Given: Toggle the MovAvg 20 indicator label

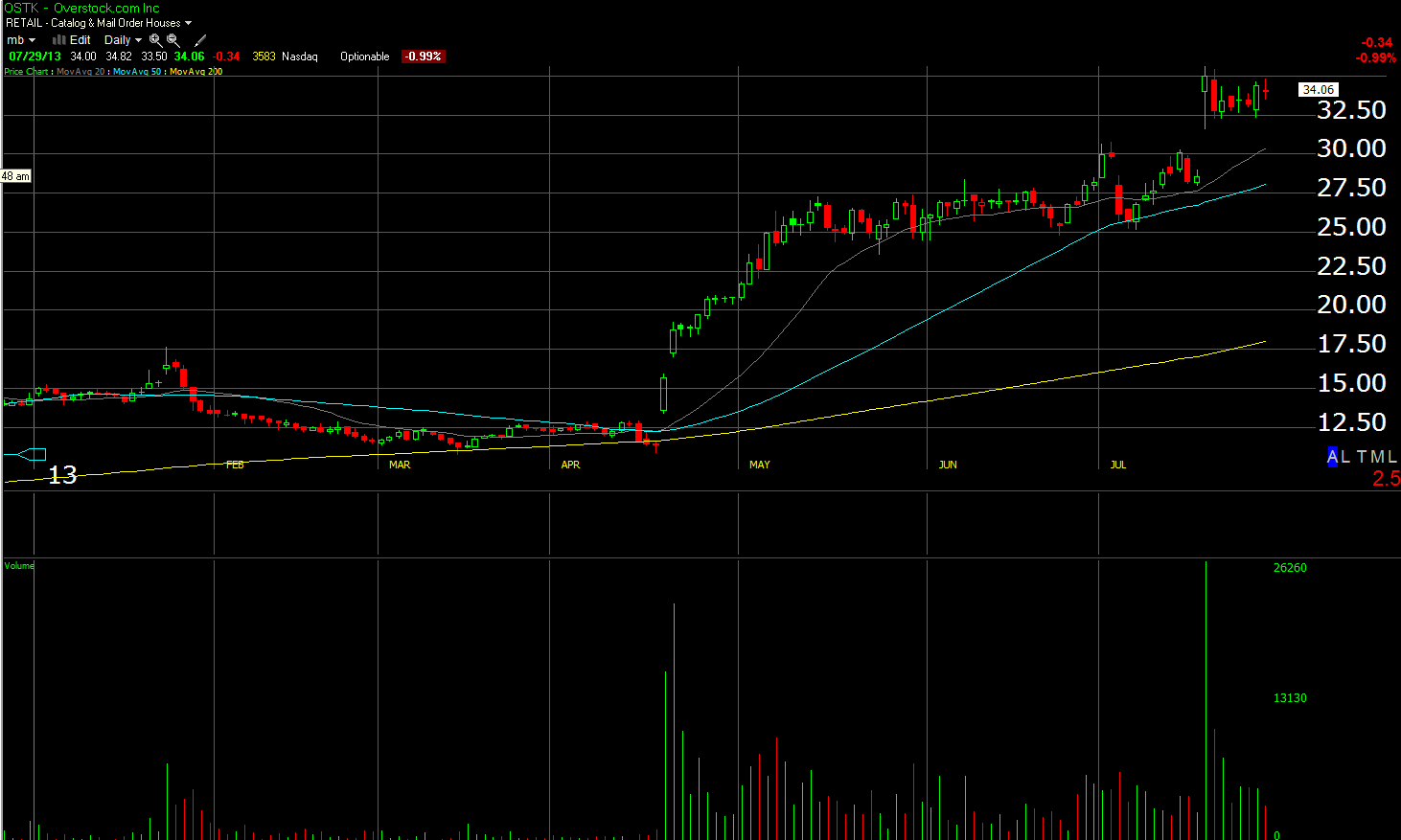Looking at the screenshot, I should (80, 72).
